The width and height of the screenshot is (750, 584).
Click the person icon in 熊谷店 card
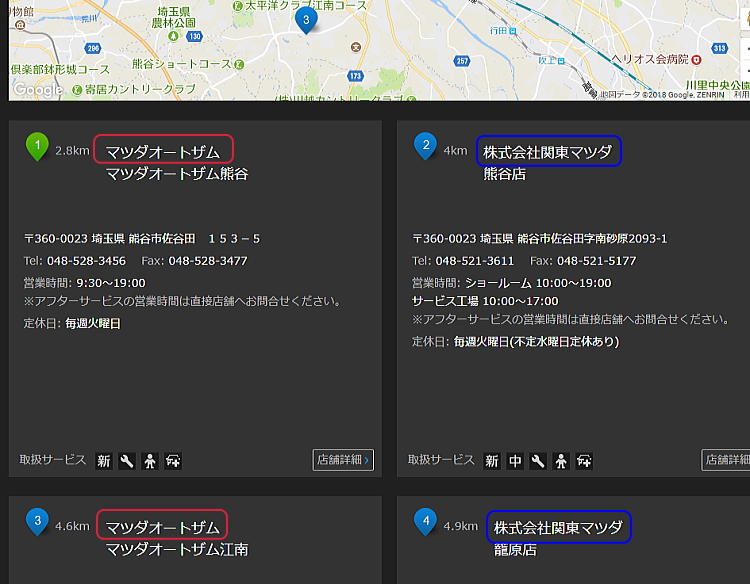click(x=561, y=461)
